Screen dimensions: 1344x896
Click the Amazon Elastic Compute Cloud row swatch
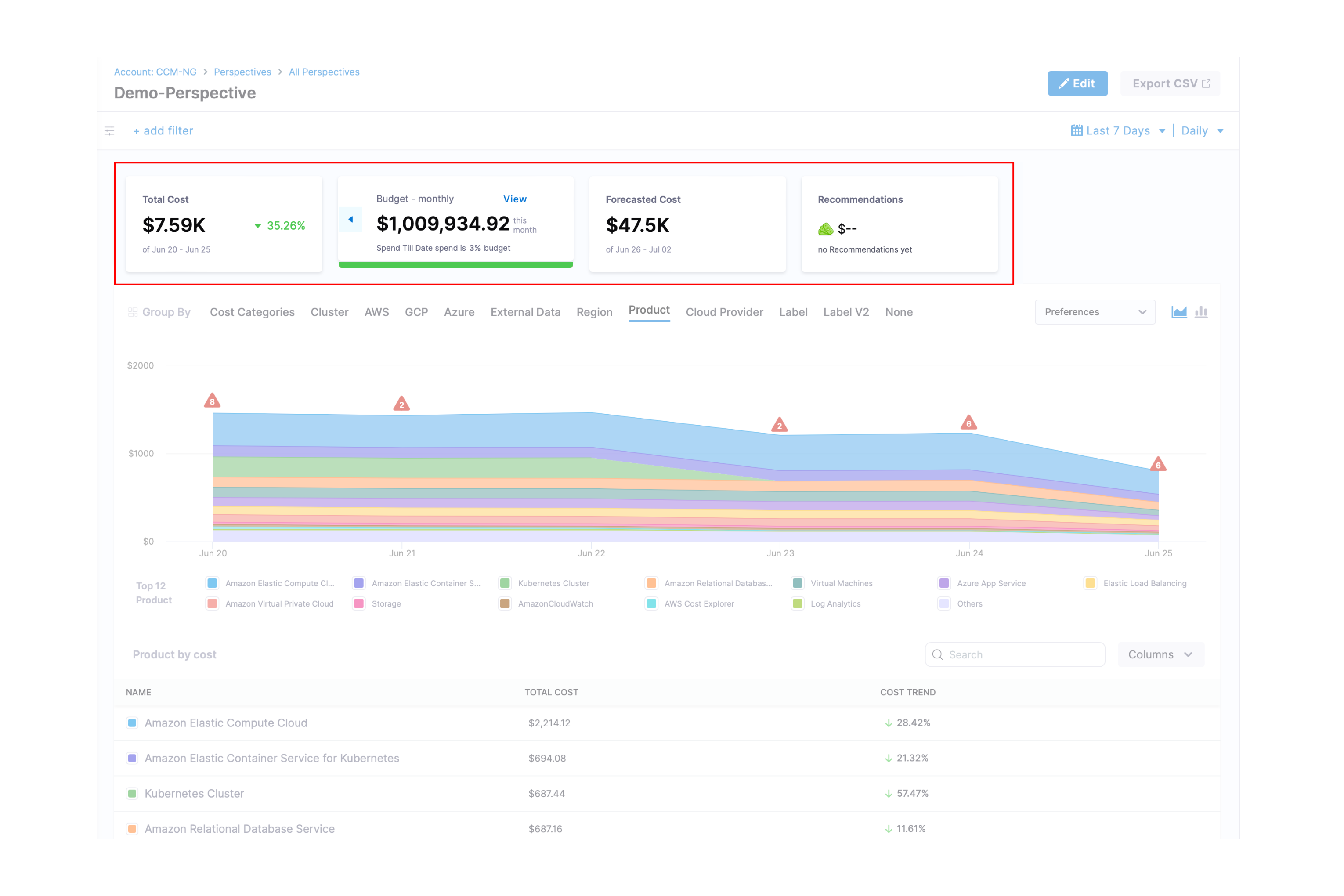(x=132, y=723)
